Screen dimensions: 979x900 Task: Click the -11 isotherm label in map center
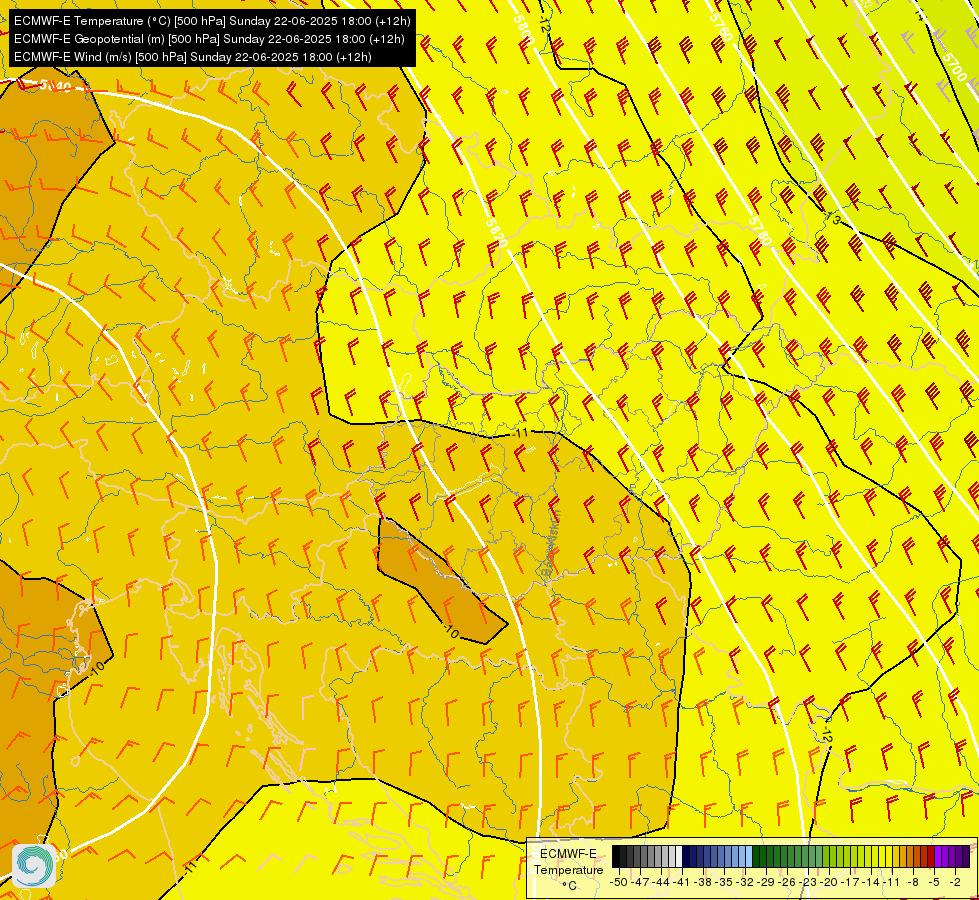pos(521,432)
